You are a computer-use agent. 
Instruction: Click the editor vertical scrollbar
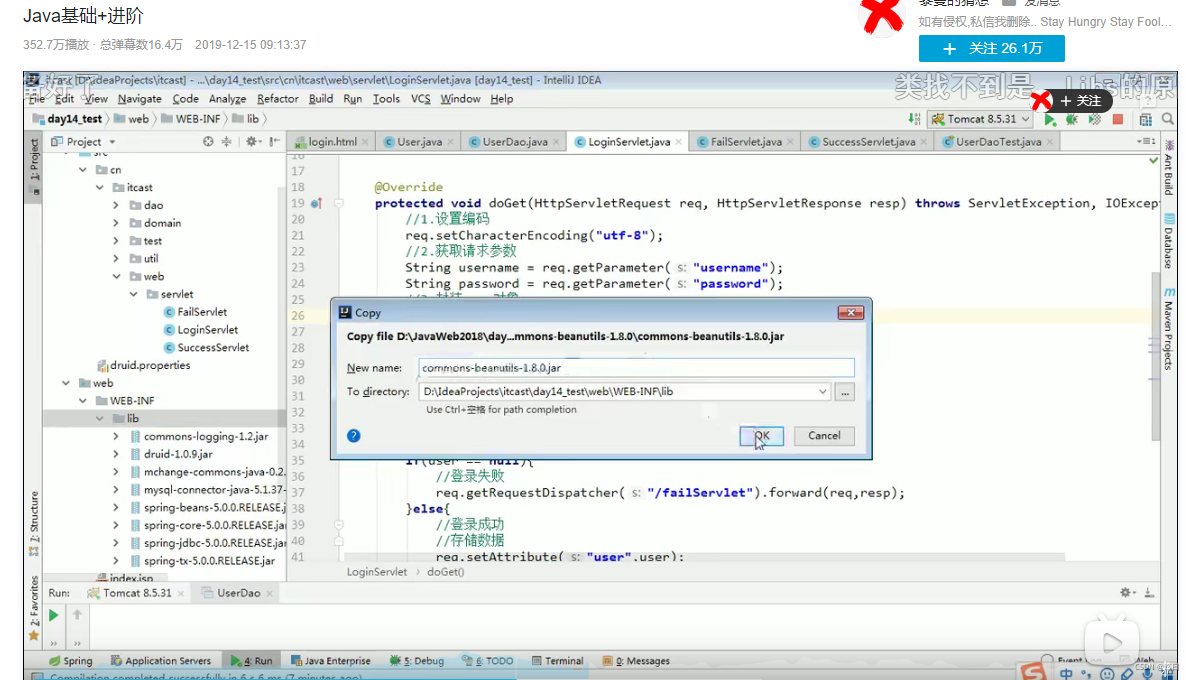pos(1155,356)
